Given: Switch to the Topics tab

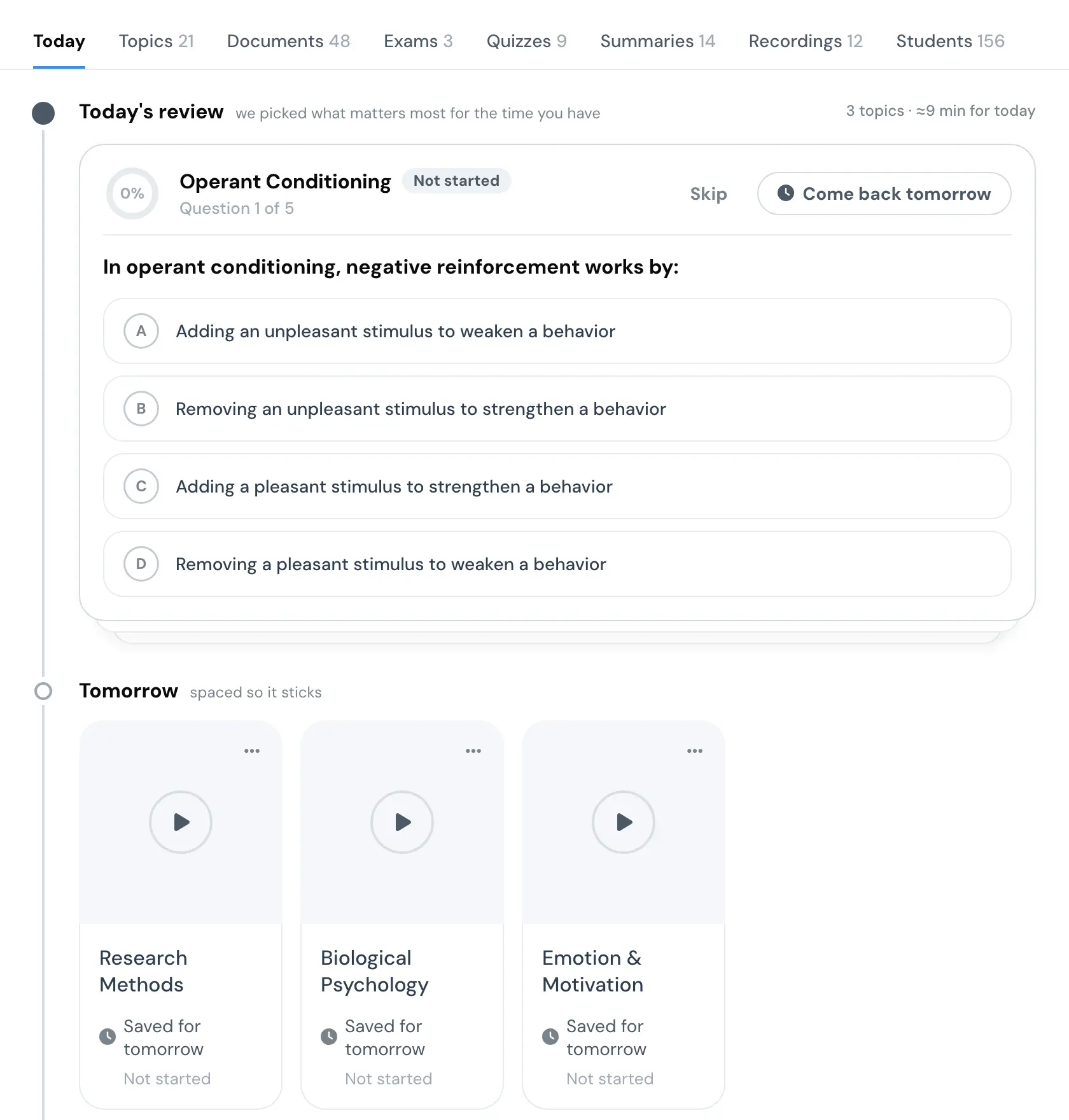Looking at the screenshot, I should click(156, 41).
